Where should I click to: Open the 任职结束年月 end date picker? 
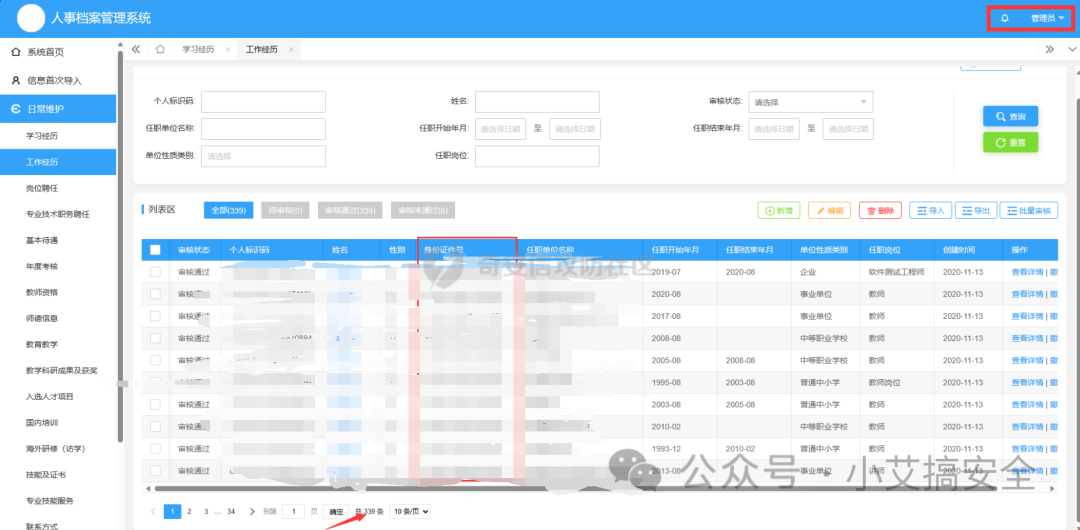pos(848,129)
